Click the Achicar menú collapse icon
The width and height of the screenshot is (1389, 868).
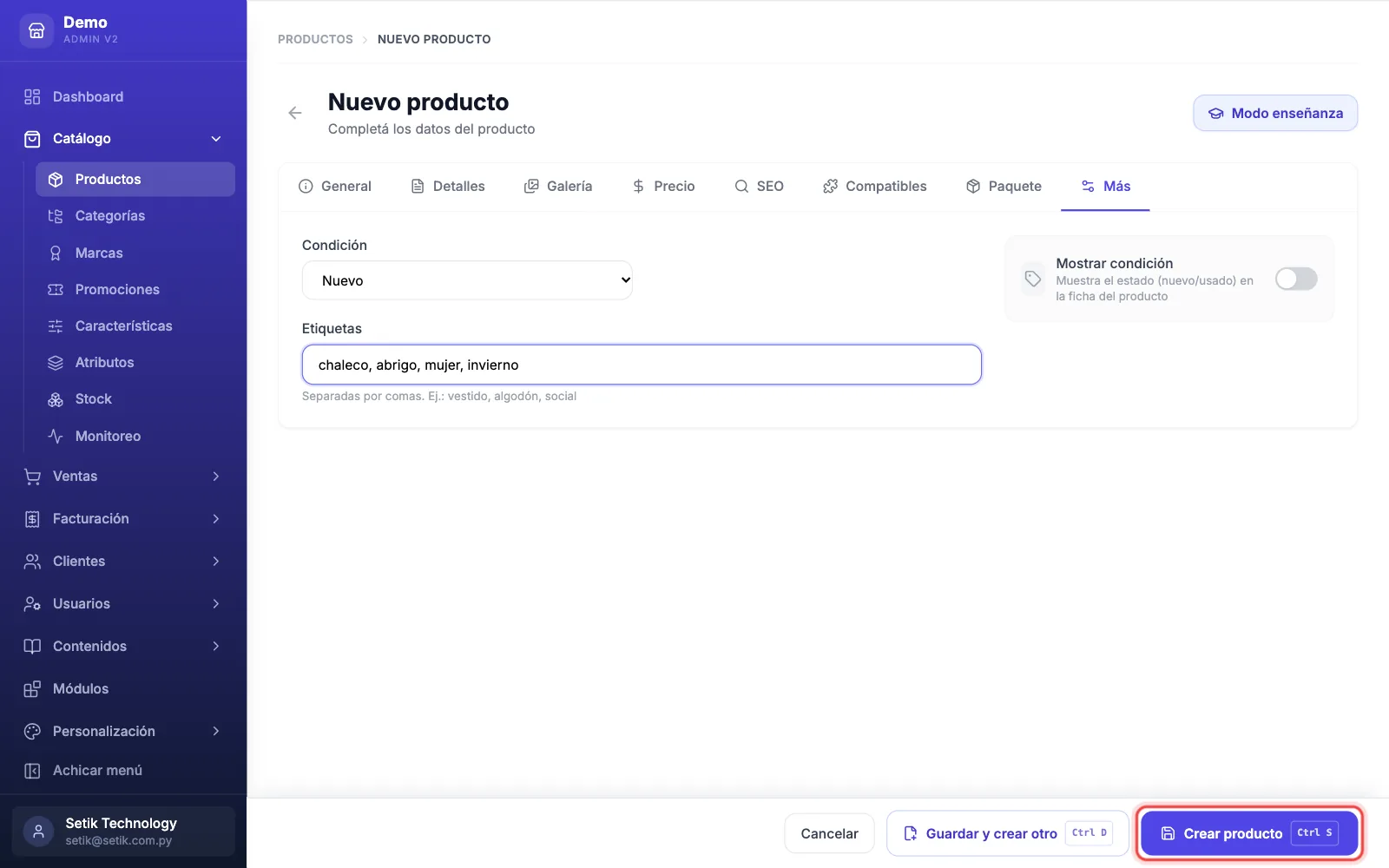[x=32, y=771]
